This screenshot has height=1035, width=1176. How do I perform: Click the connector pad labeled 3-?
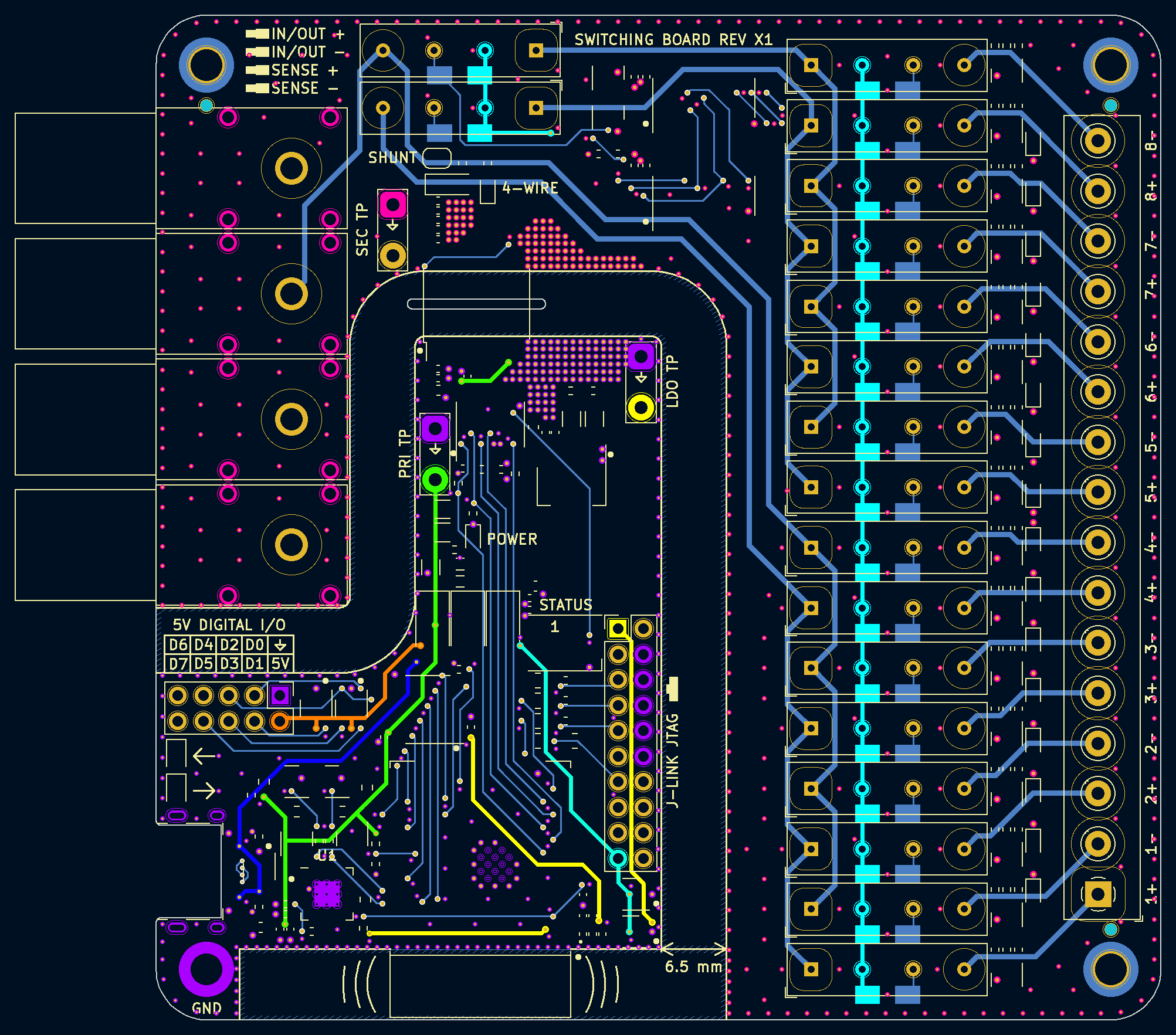click(1098, 643)
